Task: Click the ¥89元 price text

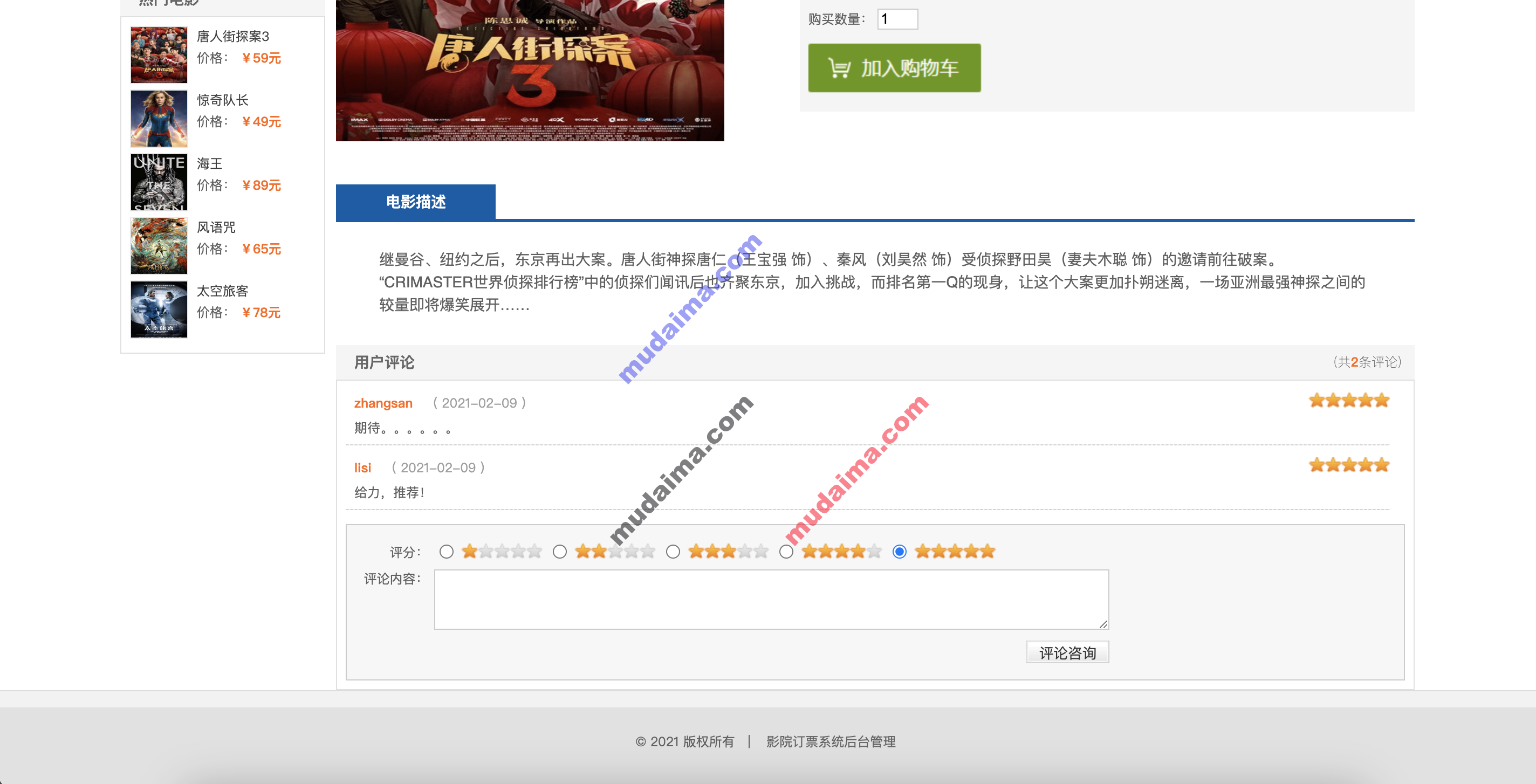Action: tap(261, 185)
